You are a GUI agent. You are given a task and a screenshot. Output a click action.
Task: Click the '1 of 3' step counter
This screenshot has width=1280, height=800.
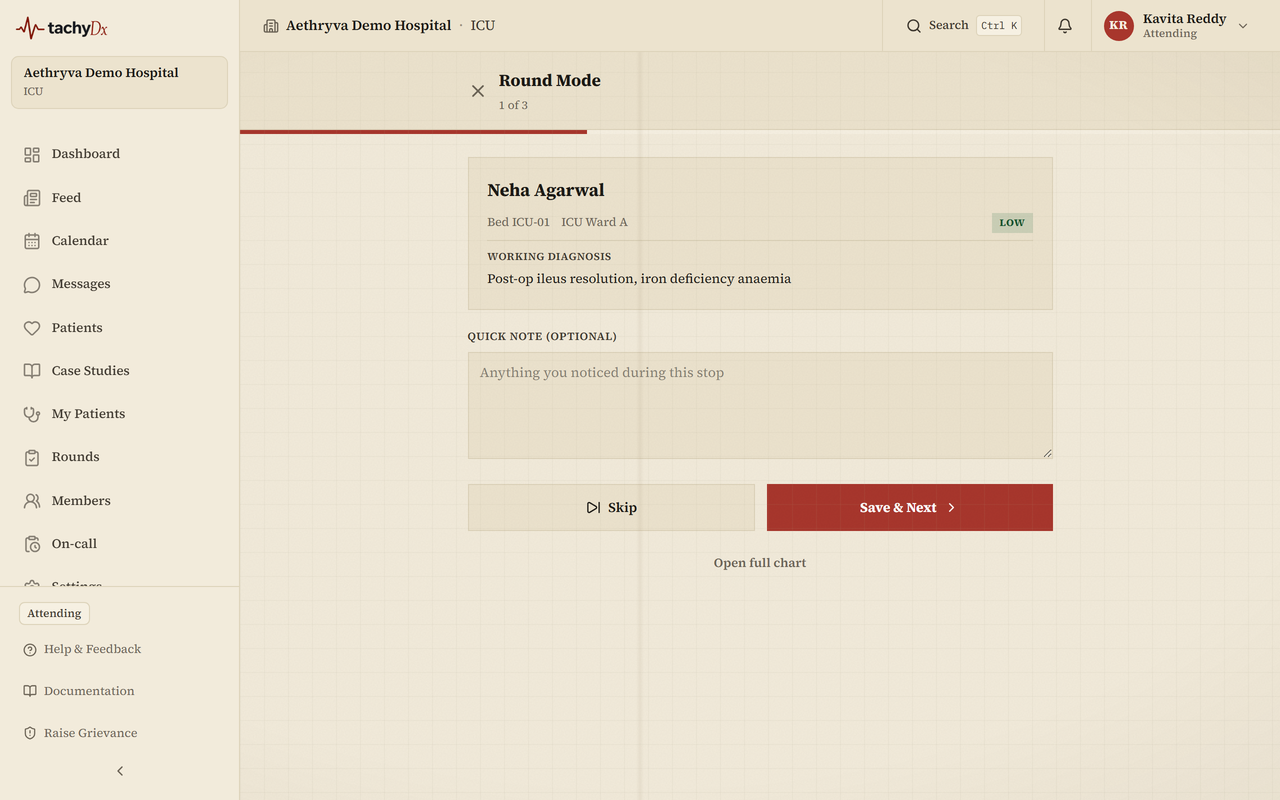pyautogui.click(x=513, y=105)
